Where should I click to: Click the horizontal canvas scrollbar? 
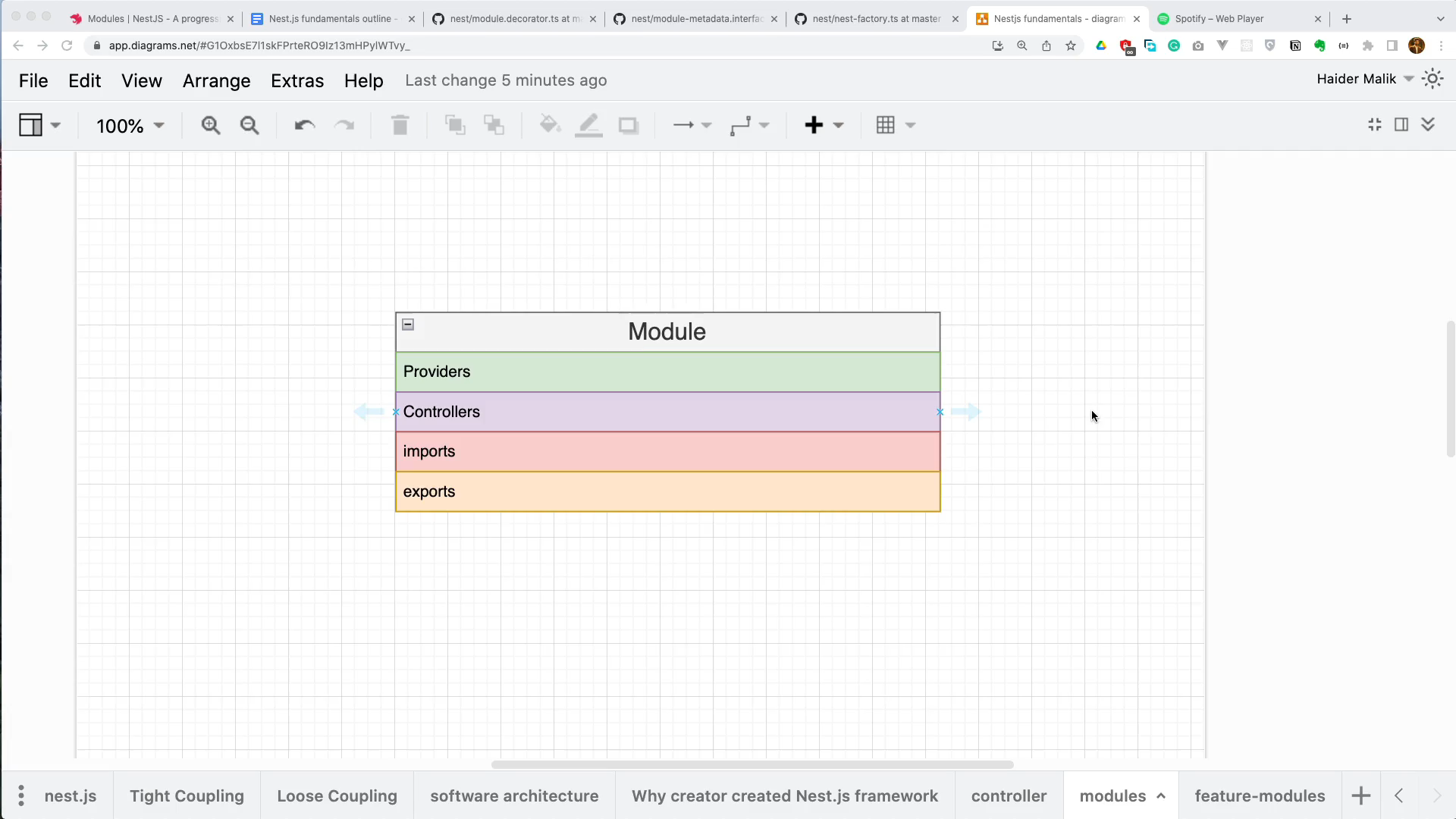[752, 764]
